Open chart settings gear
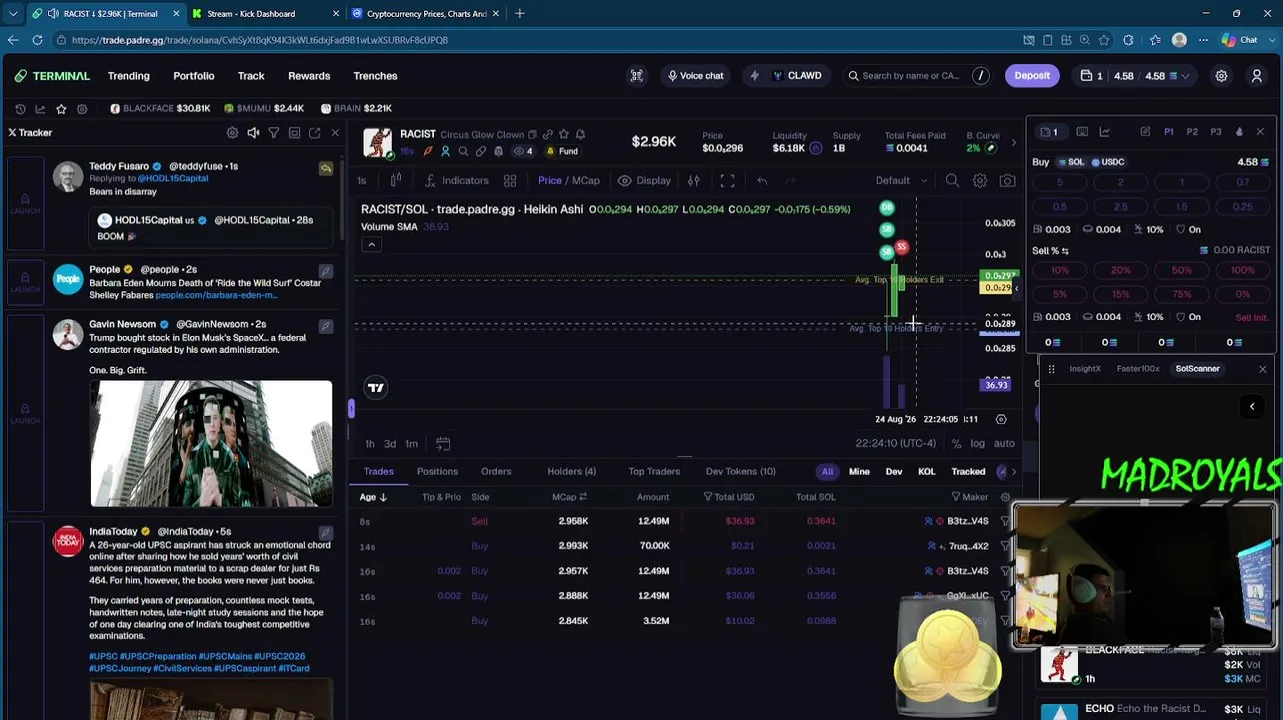 tap(980, 181)
